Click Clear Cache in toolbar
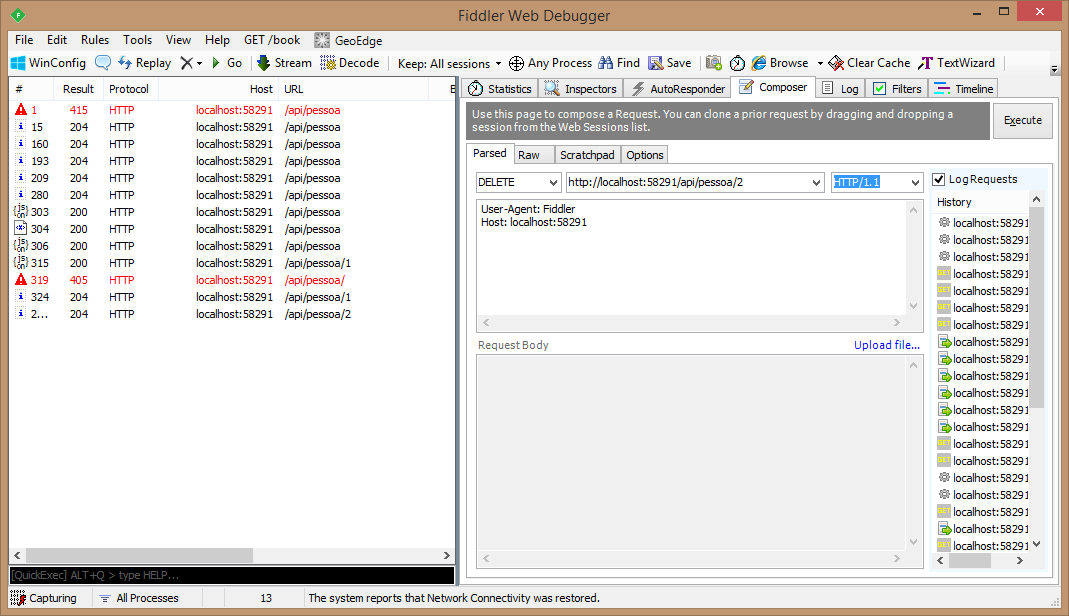 pyautogui.click(x=869, y=63)
